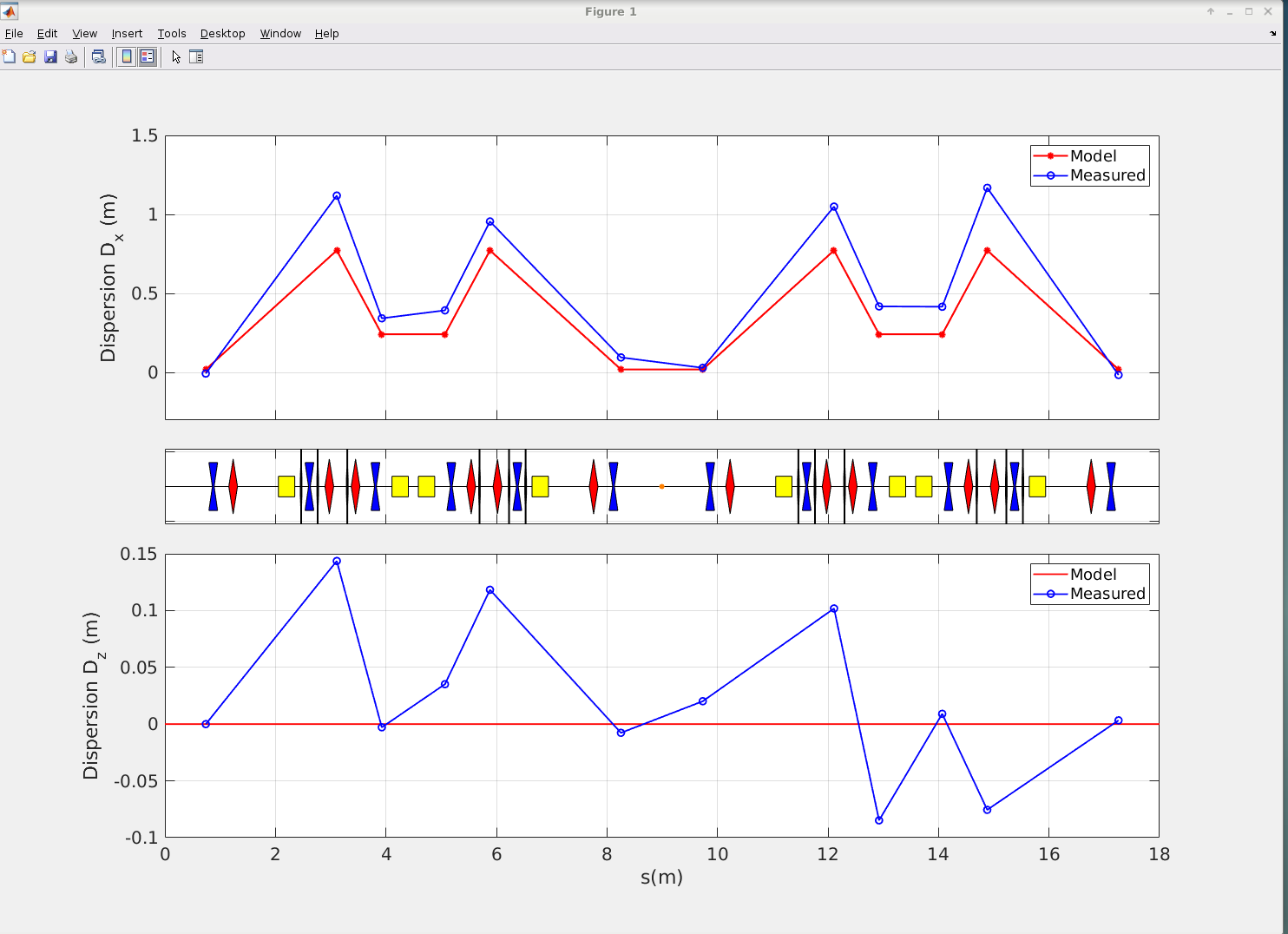Expand the View menu
Viewport: 1288px width, 934px height.
pyautogui.click(x=84, y=34)
